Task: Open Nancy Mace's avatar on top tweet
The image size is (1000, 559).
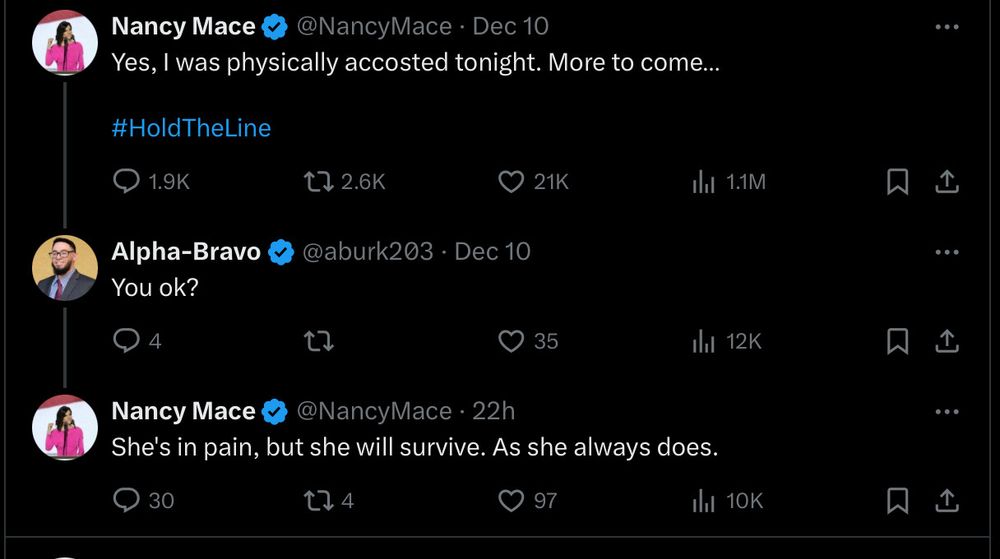Action: tap(65, 43)
